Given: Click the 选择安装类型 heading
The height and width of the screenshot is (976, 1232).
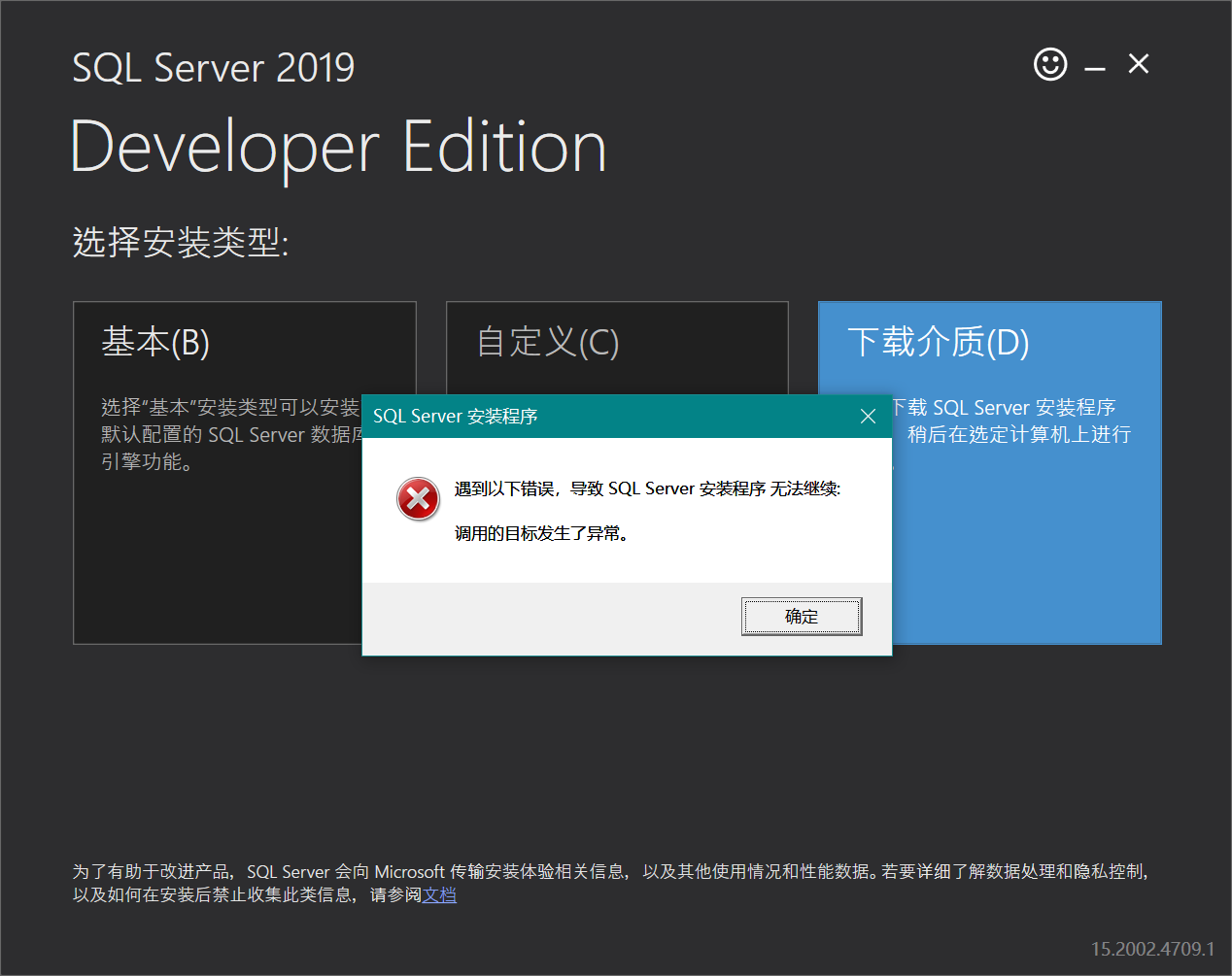Looking at the screenshot, I should click(181, 242).
